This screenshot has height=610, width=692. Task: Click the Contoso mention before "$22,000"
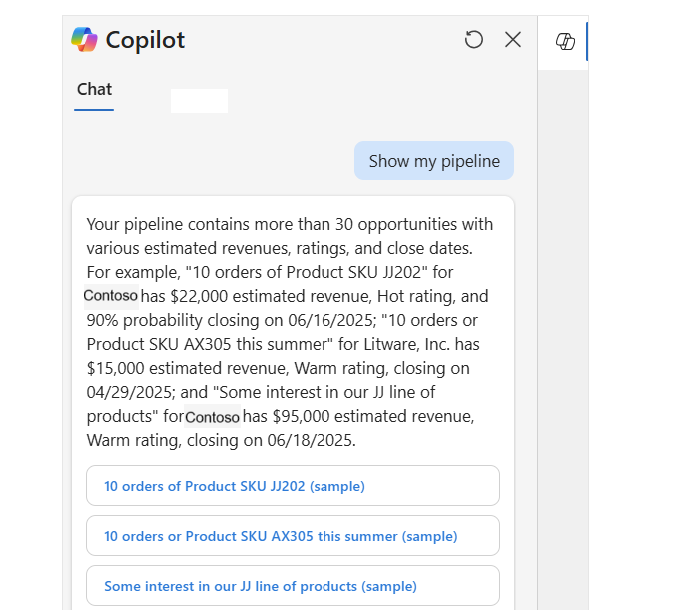pos(111,296)
